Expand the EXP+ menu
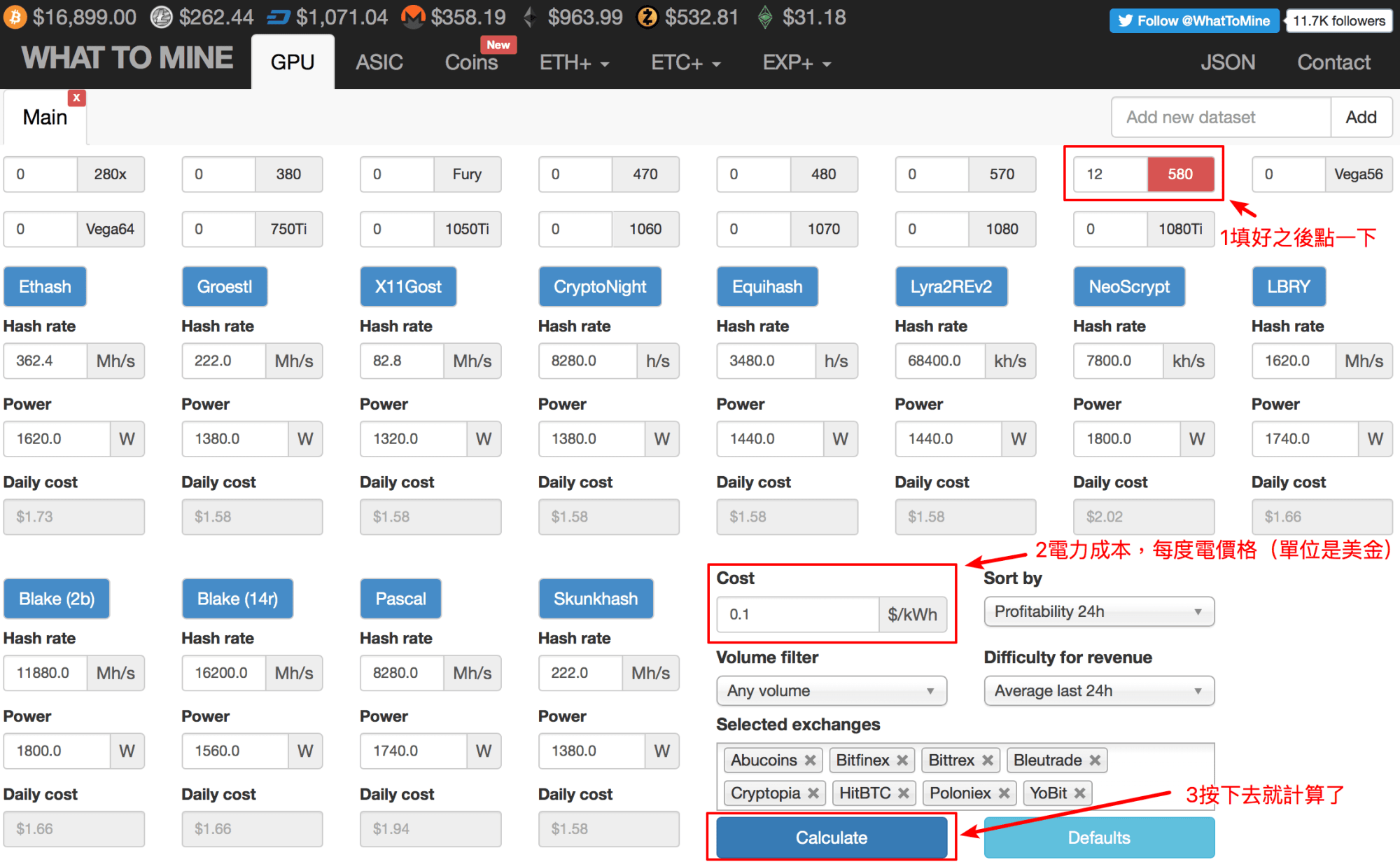 point(797,62)
